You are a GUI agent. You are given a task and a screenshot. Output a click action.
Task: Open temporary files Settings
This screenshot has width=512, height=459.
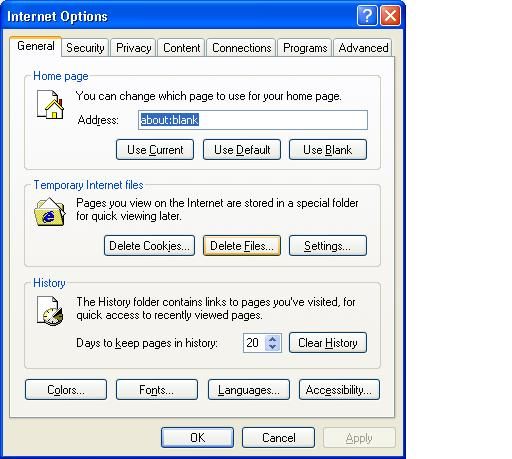point(328,246)
